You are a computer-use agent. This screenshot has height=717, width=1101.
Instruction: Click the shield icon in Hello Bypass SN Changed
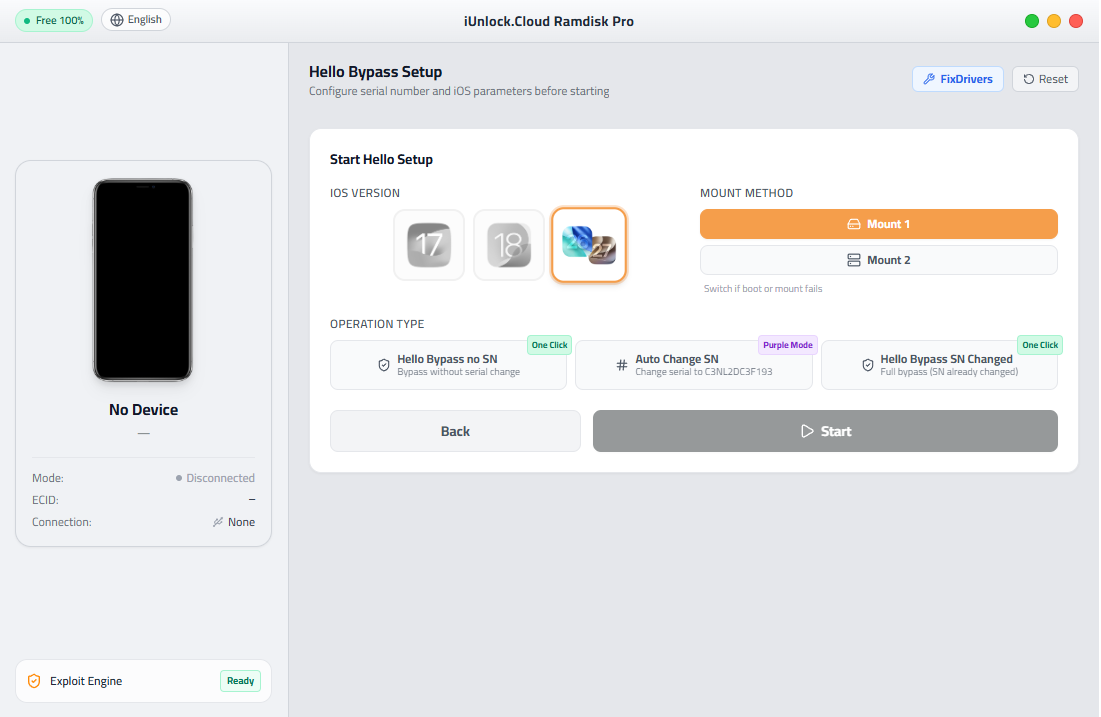[x=868, y=365]
